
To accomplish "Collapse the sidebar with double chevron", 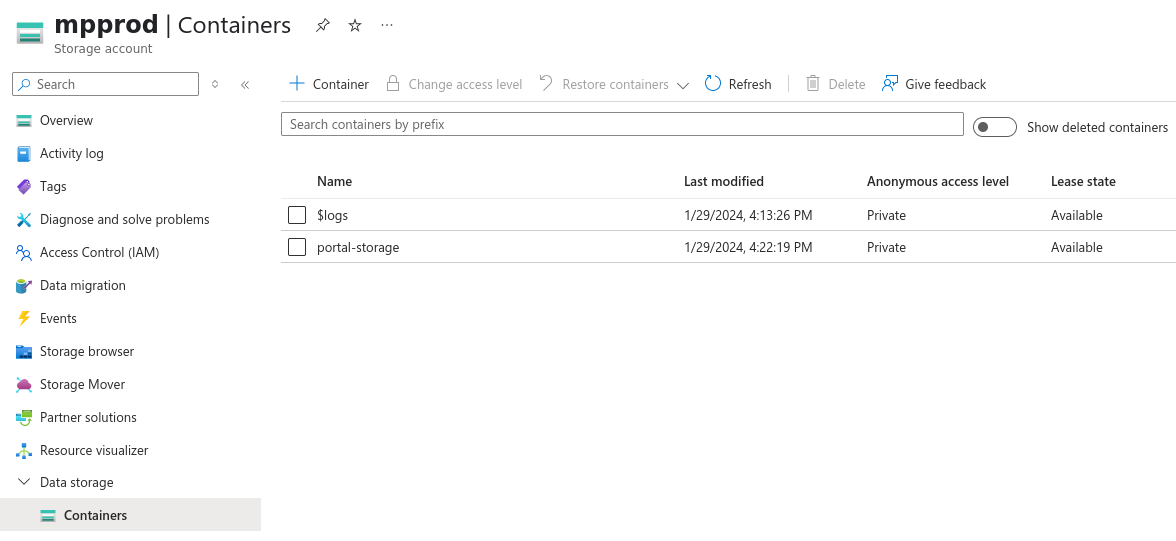I will pos(245,85).
